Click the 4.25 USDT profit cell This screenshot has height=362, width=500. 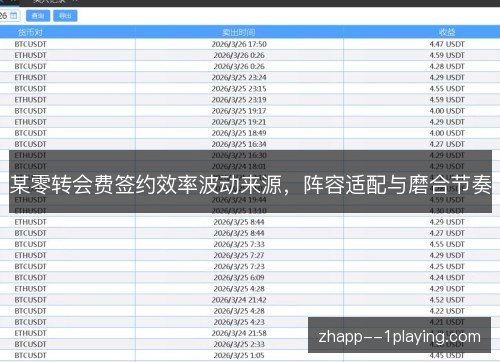pyautogui.click(x=447, y=266)
